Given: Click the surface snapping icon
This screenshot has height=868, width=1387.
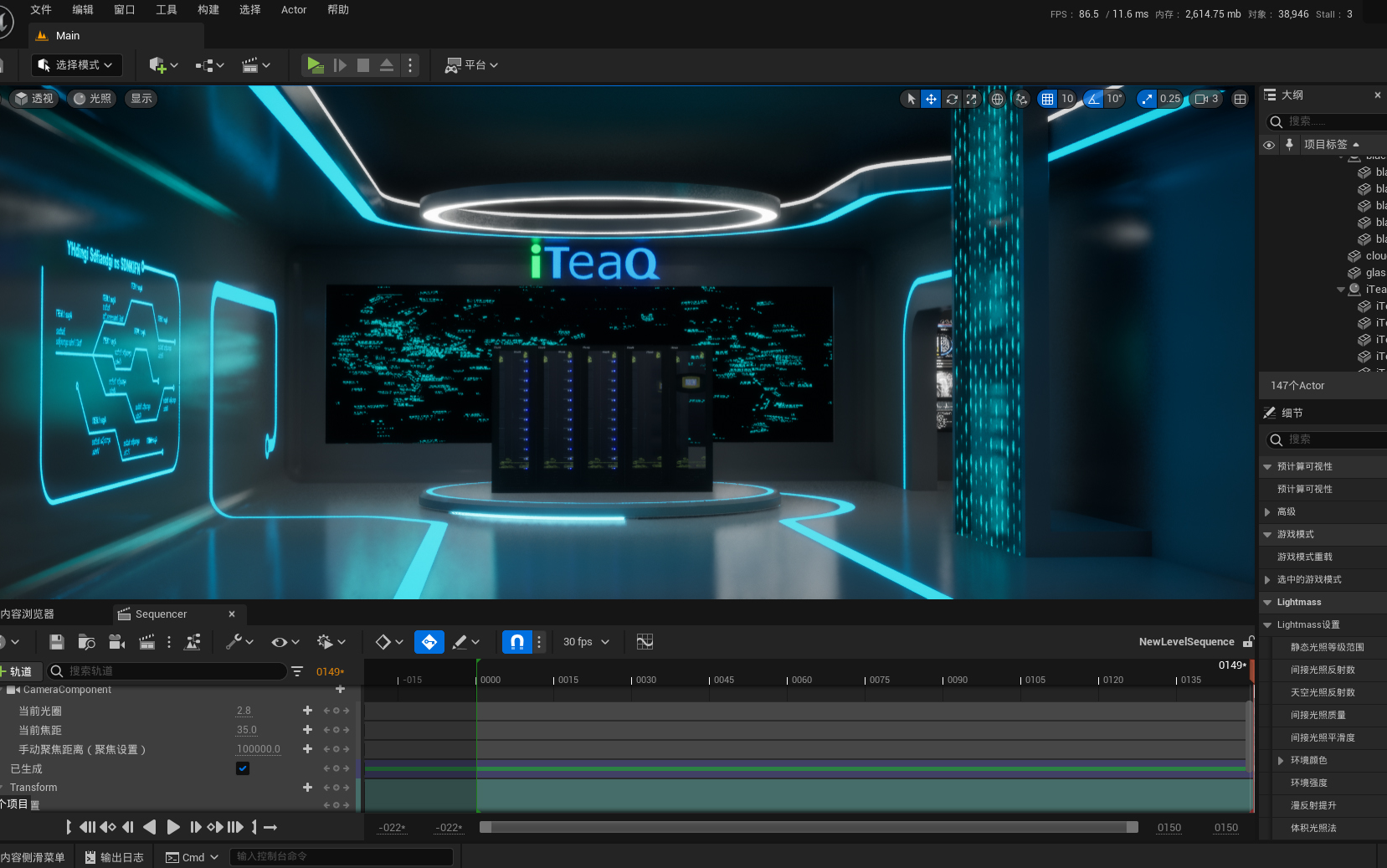Looking at the screenshot, I should pos(1021,99).
